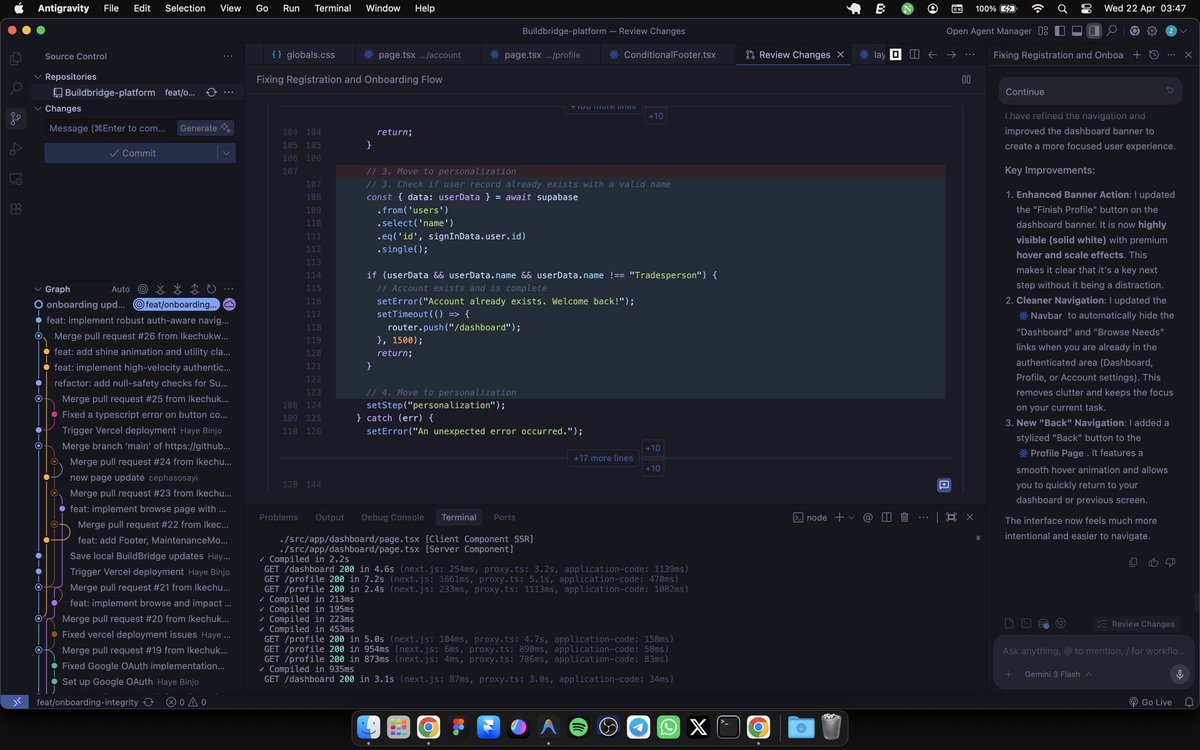Collapse the Repositories section

tap(37, 76)
